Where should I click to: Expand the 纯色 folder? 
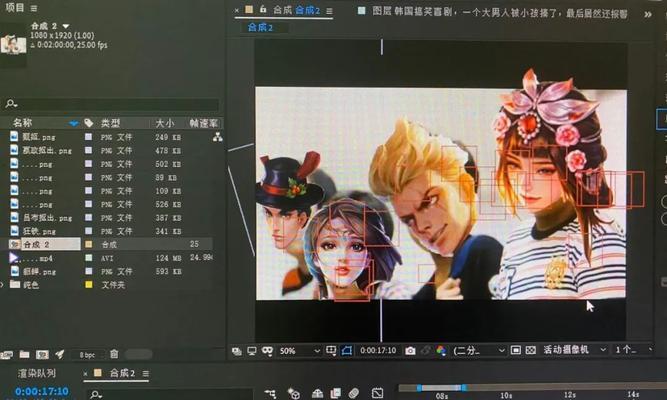(2, 284)
